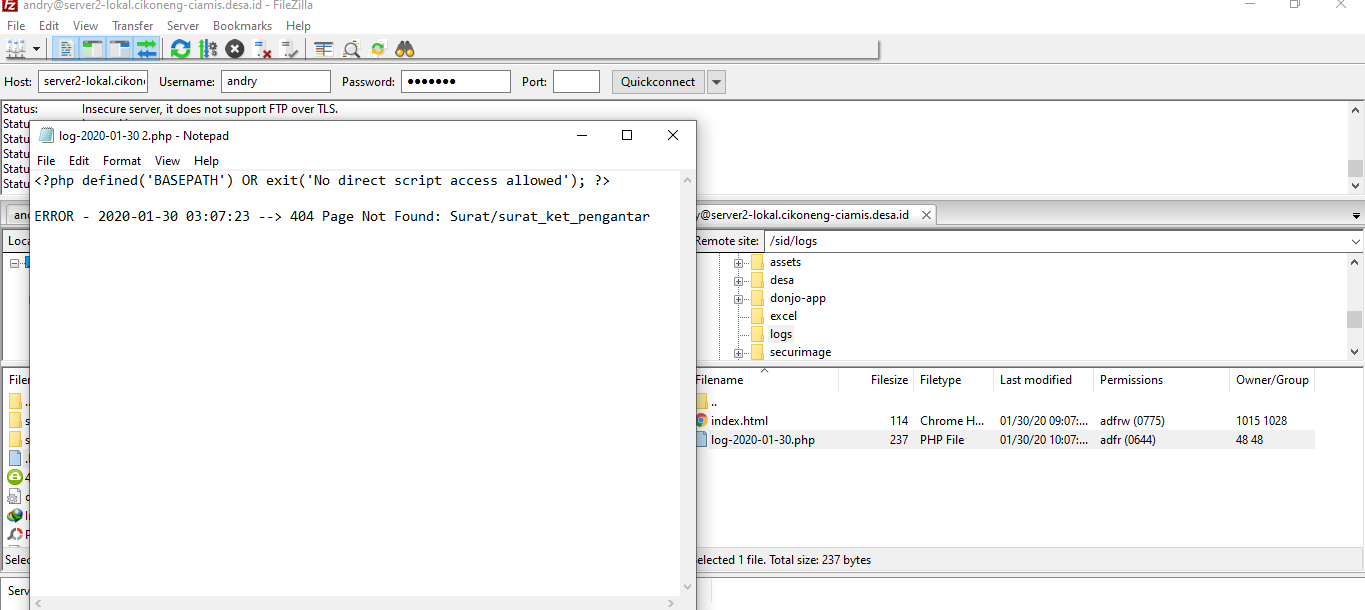The image size is (1365, 610).
Task: Click inside the Port input field
Action: pyautogui.click(x=576, y=81)
